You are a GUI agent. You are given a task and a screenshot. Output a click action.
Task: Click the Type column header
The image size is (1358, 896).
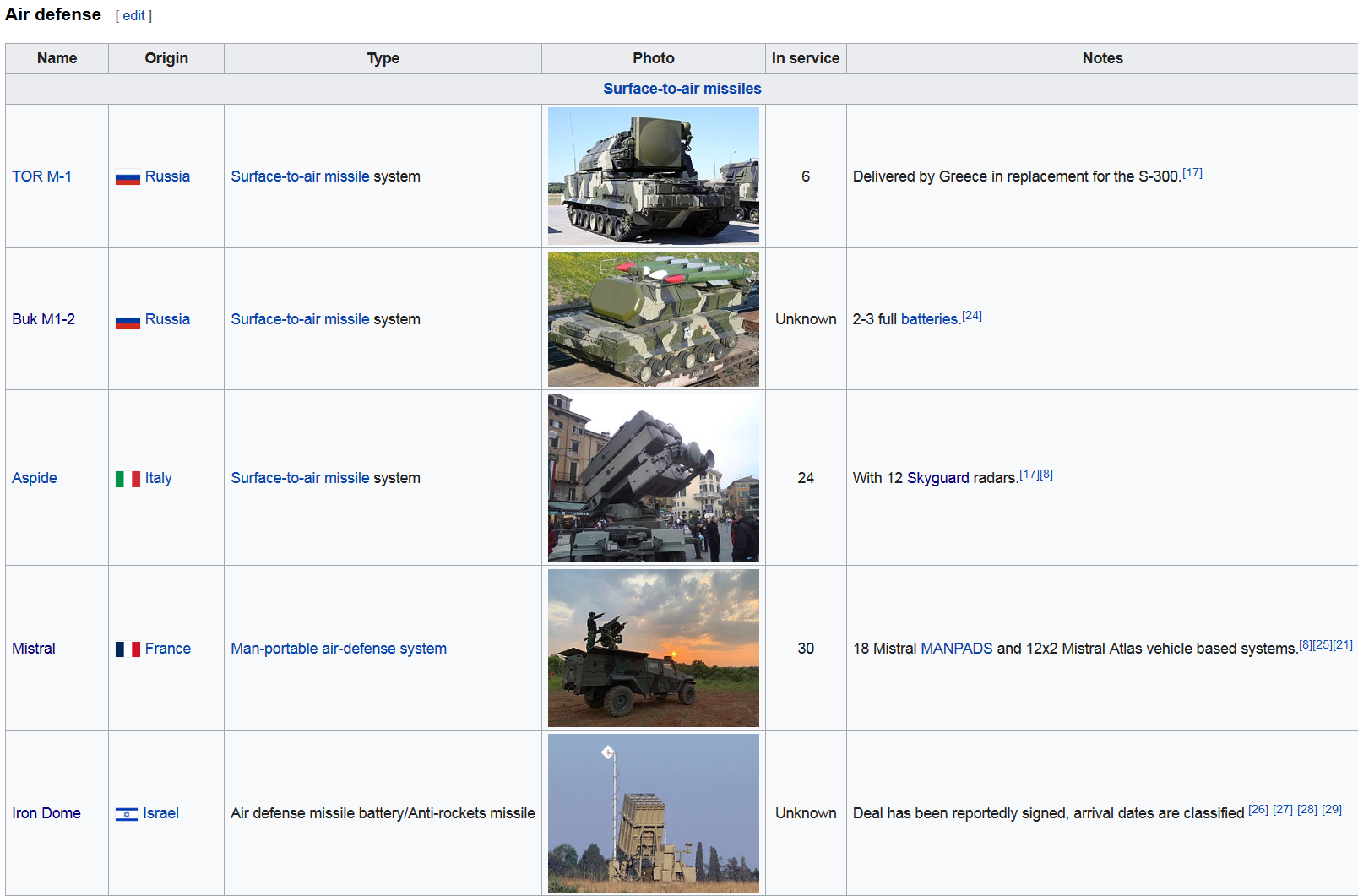pos(383,58)
